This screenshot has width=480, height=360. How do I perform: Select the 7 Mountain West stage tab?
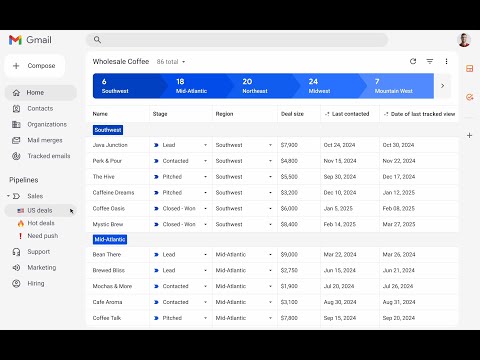[398, 86]
